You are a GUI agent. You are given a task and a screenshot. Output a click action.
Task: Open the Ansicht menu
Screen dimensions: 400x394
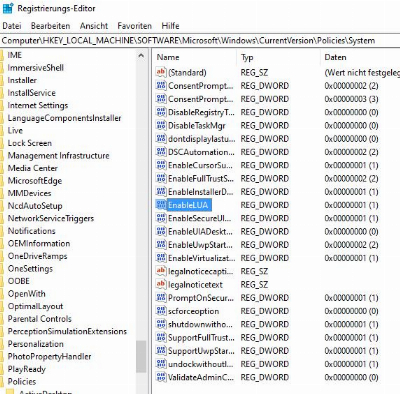(x=94, y=26)
